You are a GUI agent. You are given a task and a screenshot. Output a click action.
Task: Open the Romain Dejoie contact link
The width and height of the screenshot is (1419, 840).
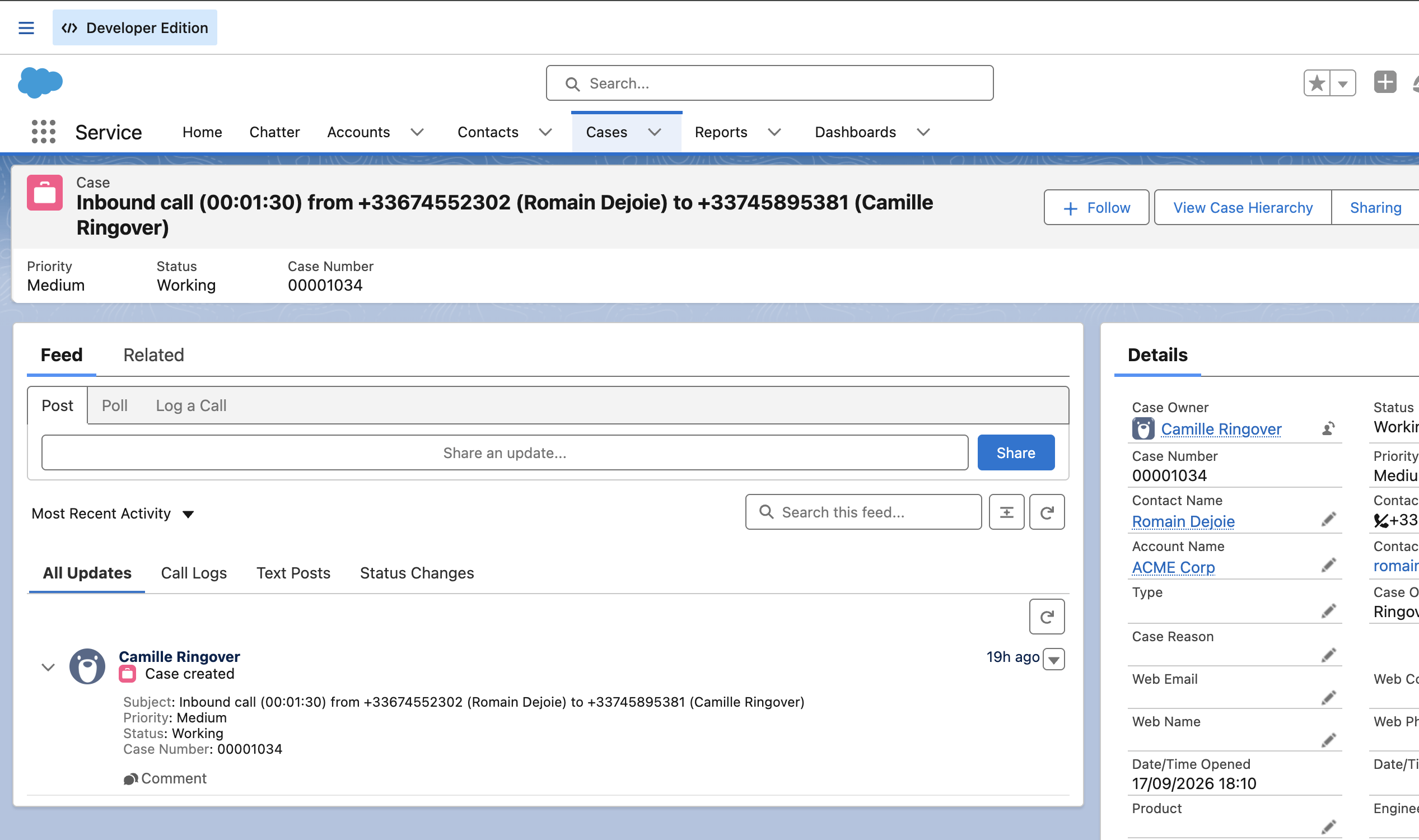point(1183,521)
